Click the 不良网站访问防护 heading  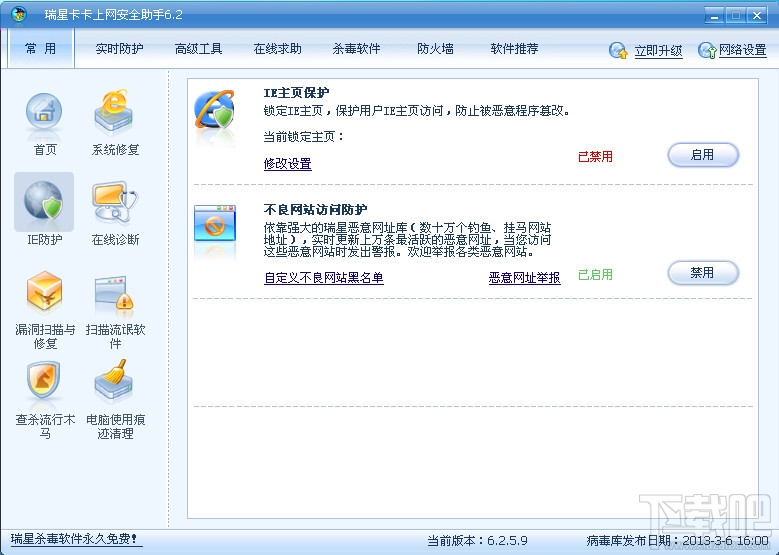(x=315, y=210)
